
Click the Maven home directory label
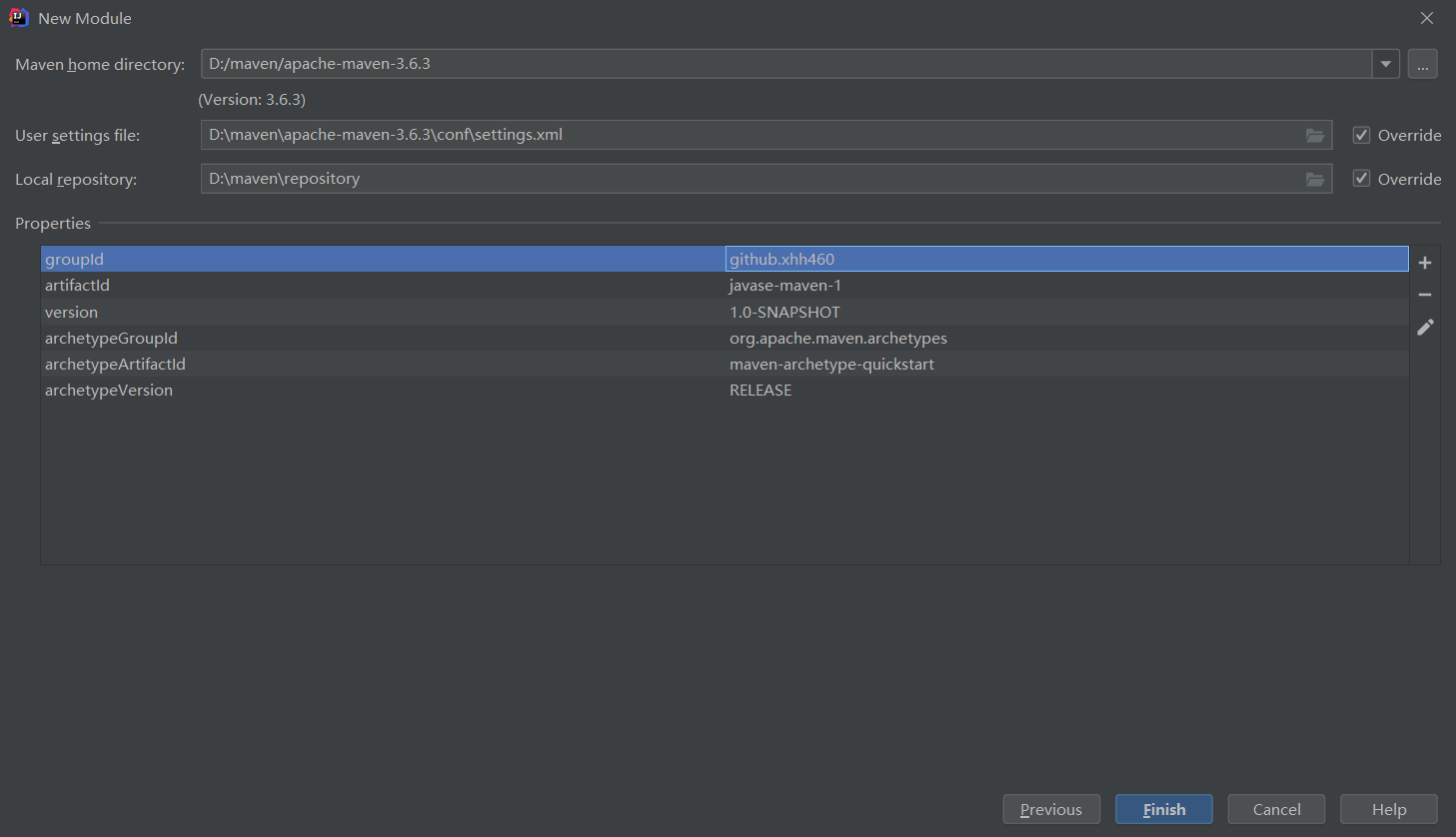click(x=100, y=64)
